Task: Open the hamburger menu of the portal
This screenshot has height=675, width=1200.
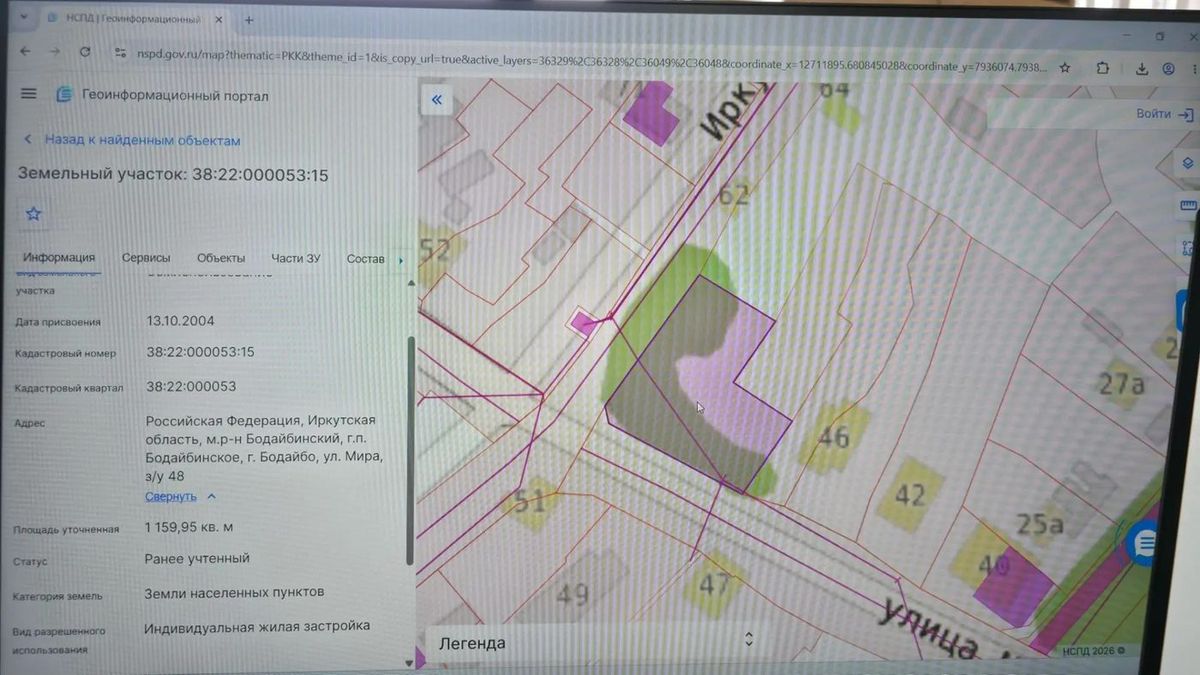Action: tap(29, 94)
